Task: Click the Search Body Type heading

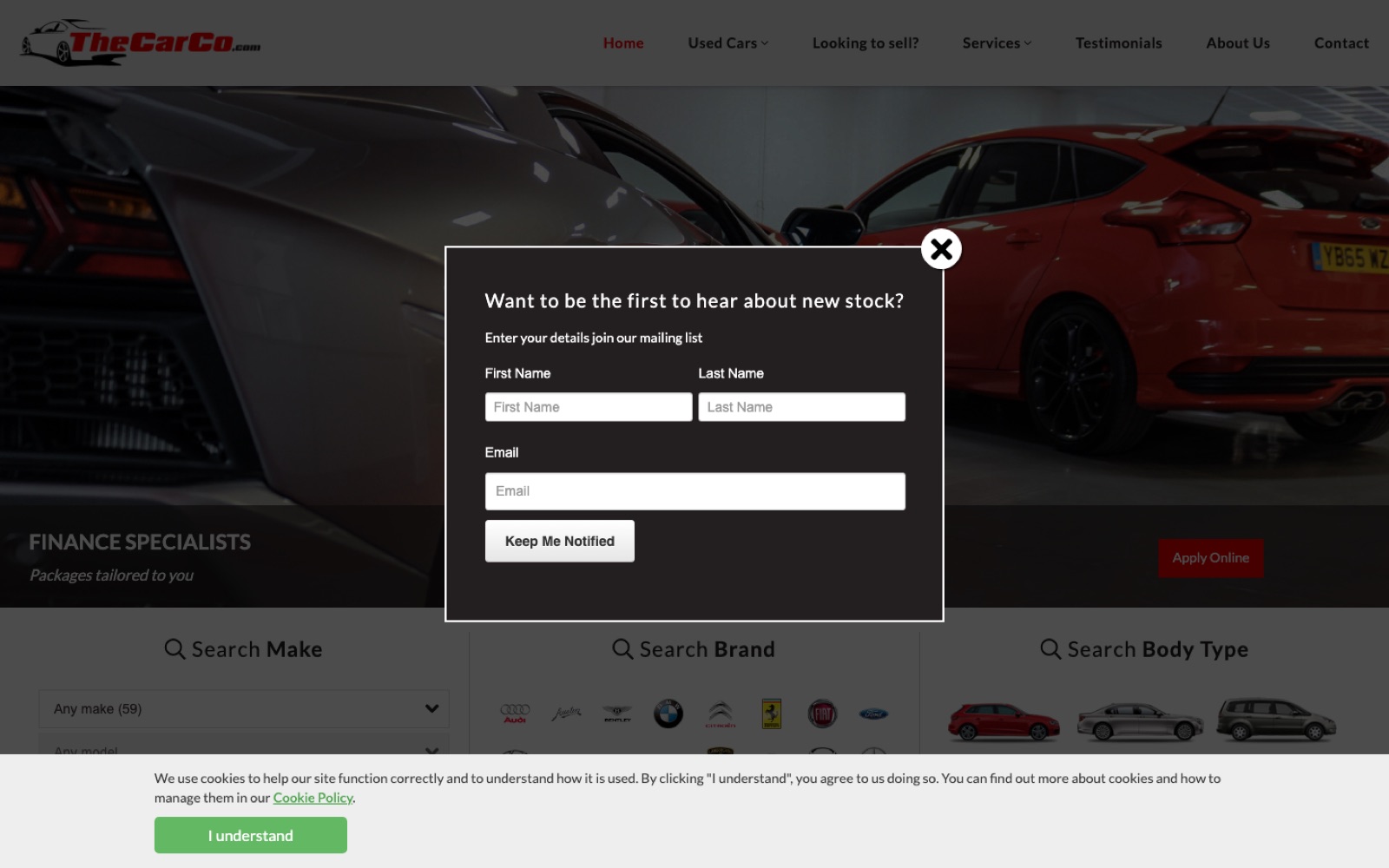Action: [1144, 649]
